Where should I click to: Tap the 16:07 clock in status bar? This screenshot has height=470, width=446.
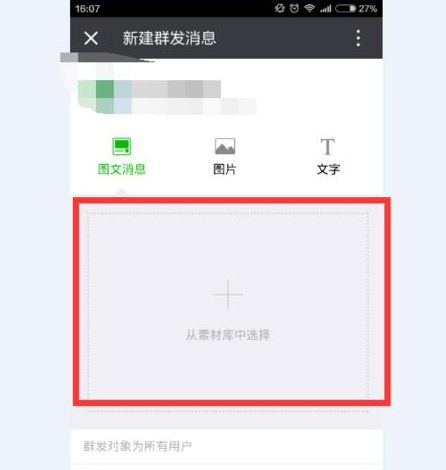tap(88, 8)
